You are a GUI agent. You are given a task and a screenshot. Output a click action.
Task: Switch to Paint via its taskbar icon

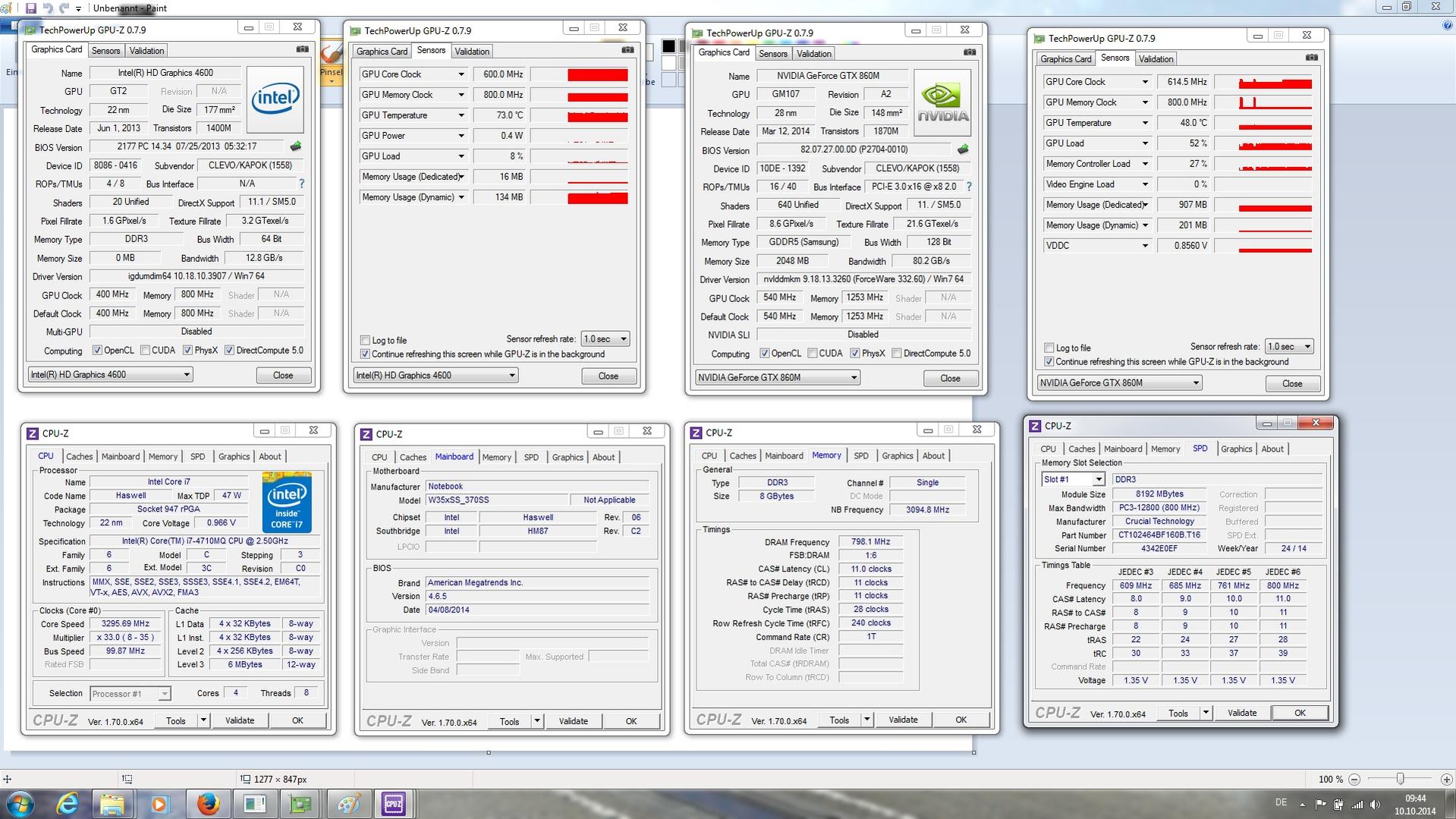(x=348, y=804)
